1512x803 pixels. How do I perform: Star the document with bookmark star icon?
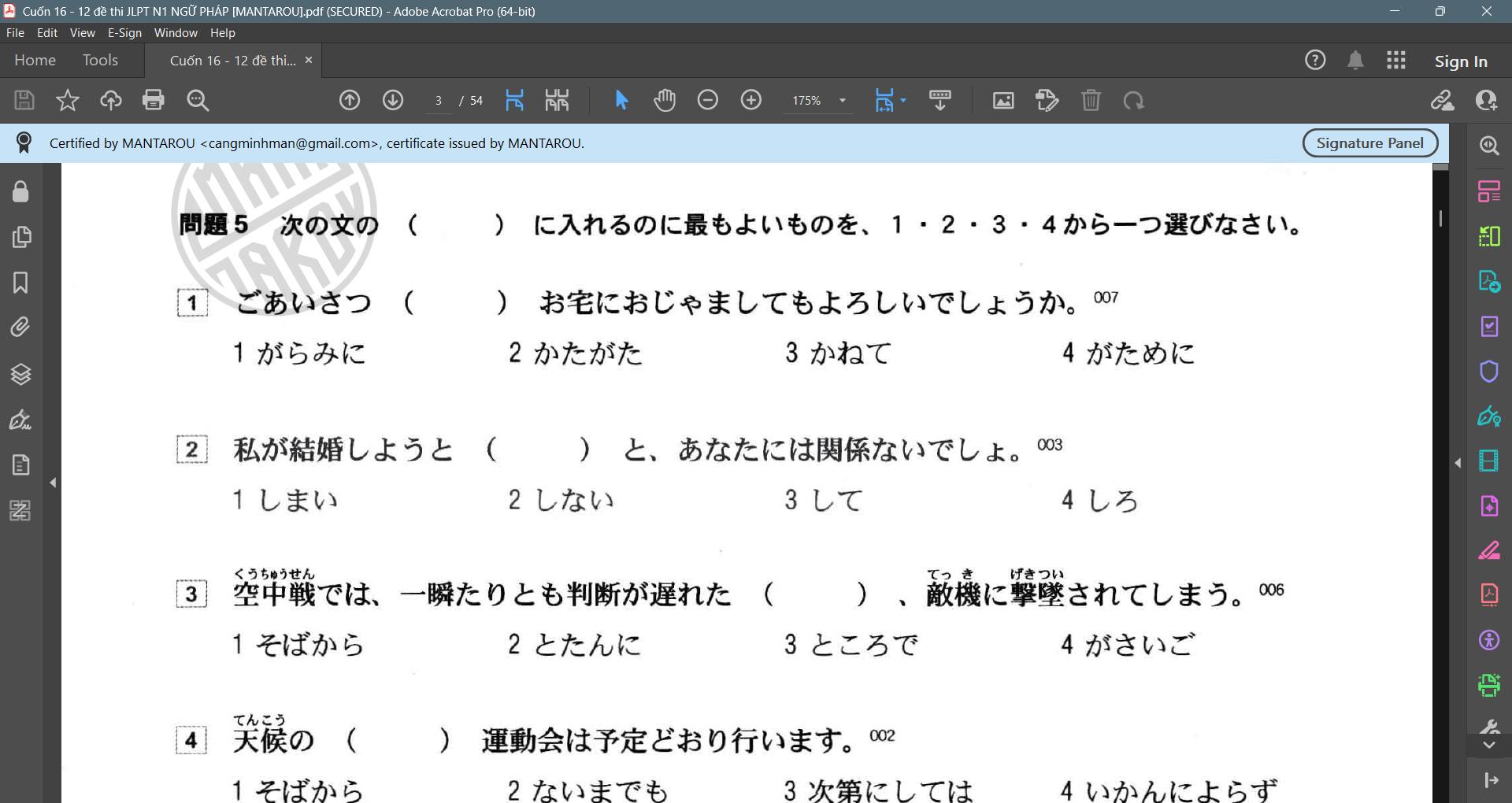[x=68, y=100]
